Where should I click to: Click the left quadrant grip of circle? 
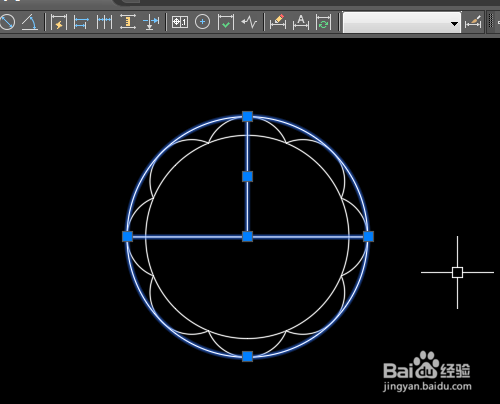(128, 237)
